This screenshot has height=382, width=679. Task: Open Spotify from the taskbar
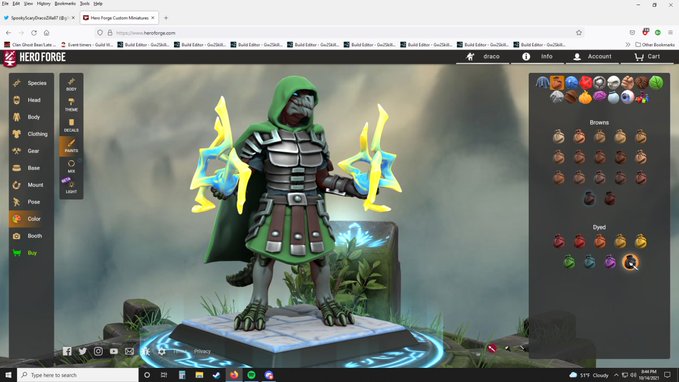point(252,375)
